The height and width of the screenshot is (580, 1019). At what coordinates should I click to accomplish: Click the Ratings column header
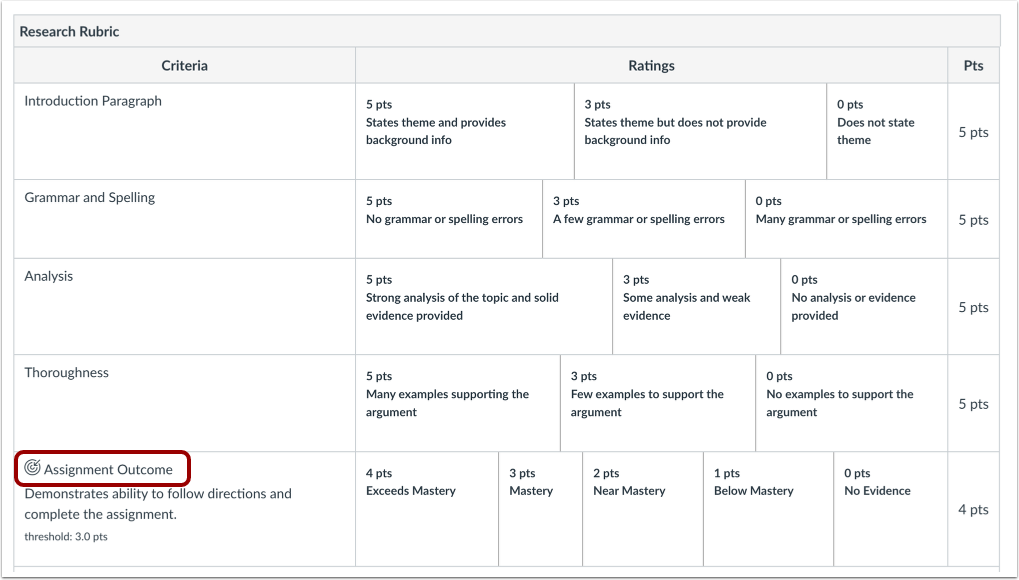(650, 65)
